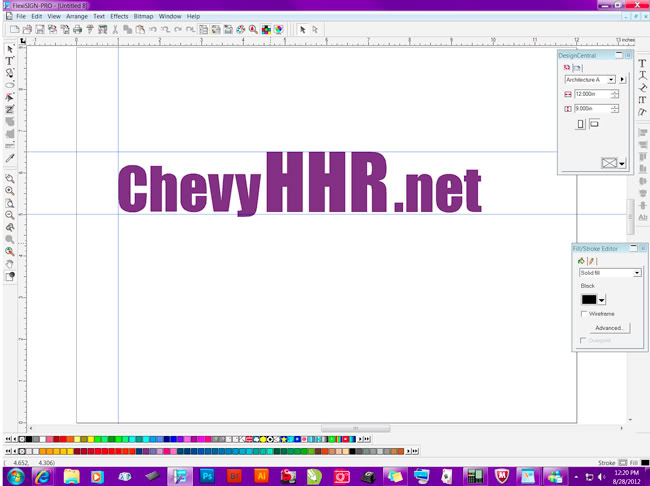The image size is (650, 486).
Task: Select the Zoom In magnifier tool
Action: (10, 191)
